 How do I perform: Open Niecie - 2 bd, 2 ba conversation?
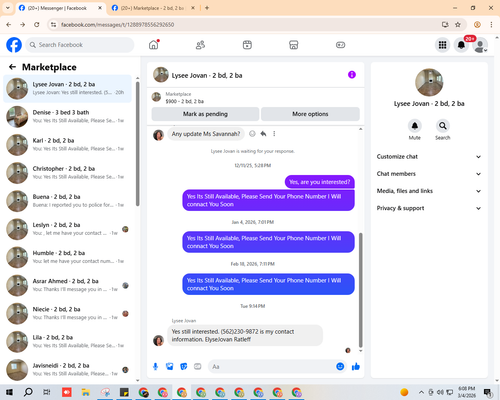coord(67,313)
